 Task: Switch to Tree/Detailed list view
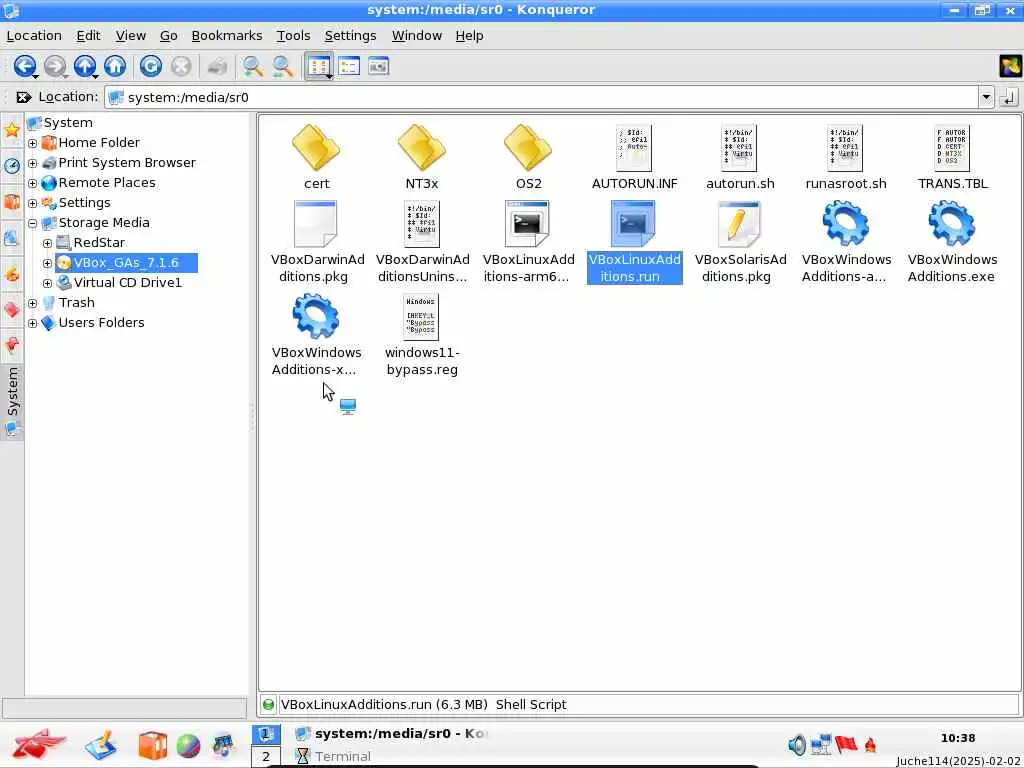coord(349,66)
